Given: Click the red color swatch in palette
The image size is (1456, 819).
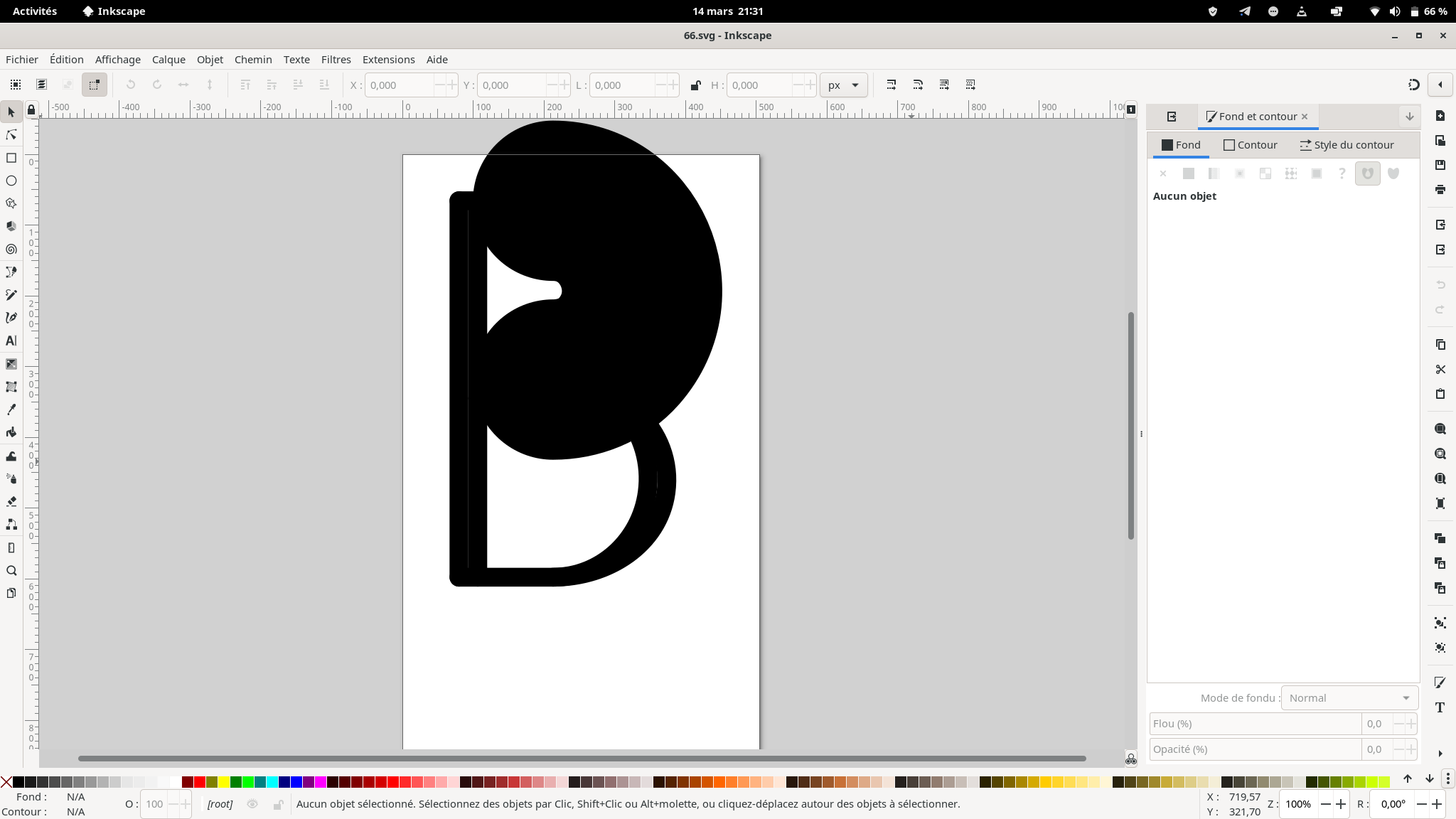Looking at the screenshot, I should click(200, 782).
